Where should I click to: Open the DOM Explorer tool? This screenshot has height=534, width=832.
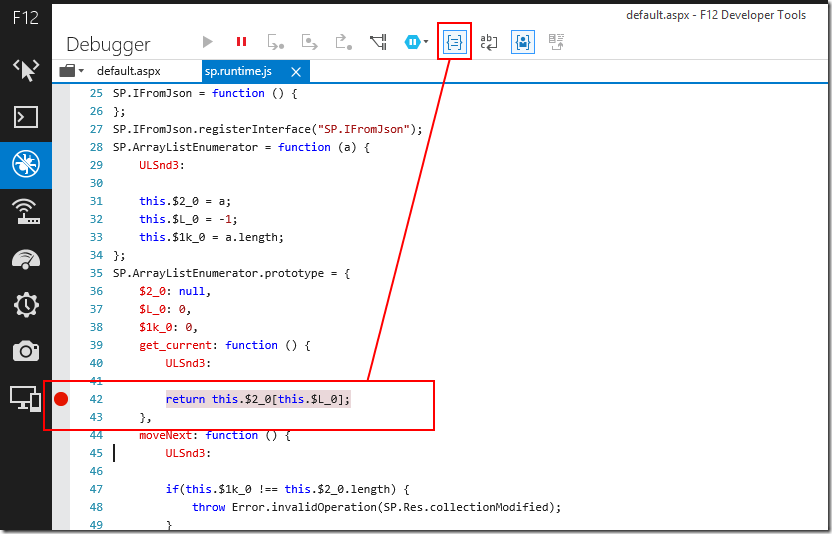[x=26, y=69]
